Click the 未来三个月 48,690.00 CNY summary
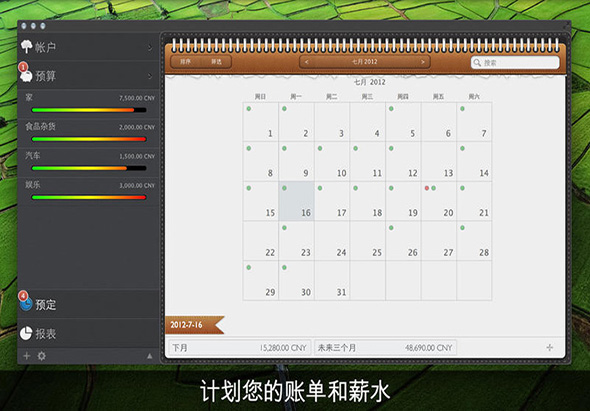 pyautogui.click(x=385, y=347)
